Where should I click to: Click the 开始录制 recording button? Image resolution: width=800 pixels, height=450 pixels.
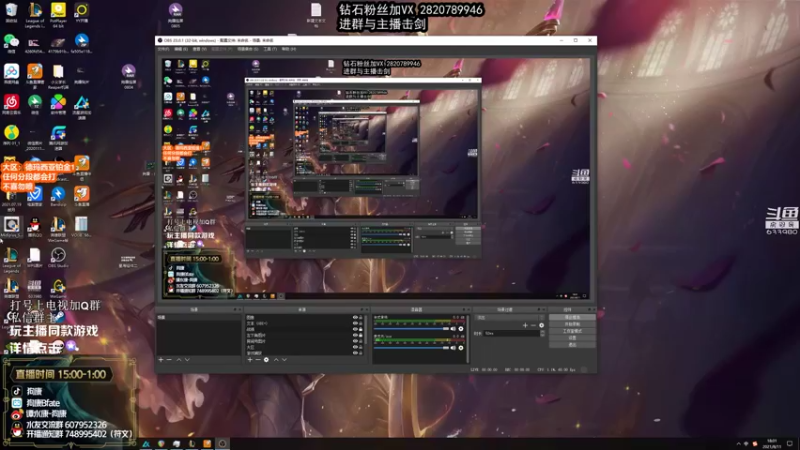(572, 324)
